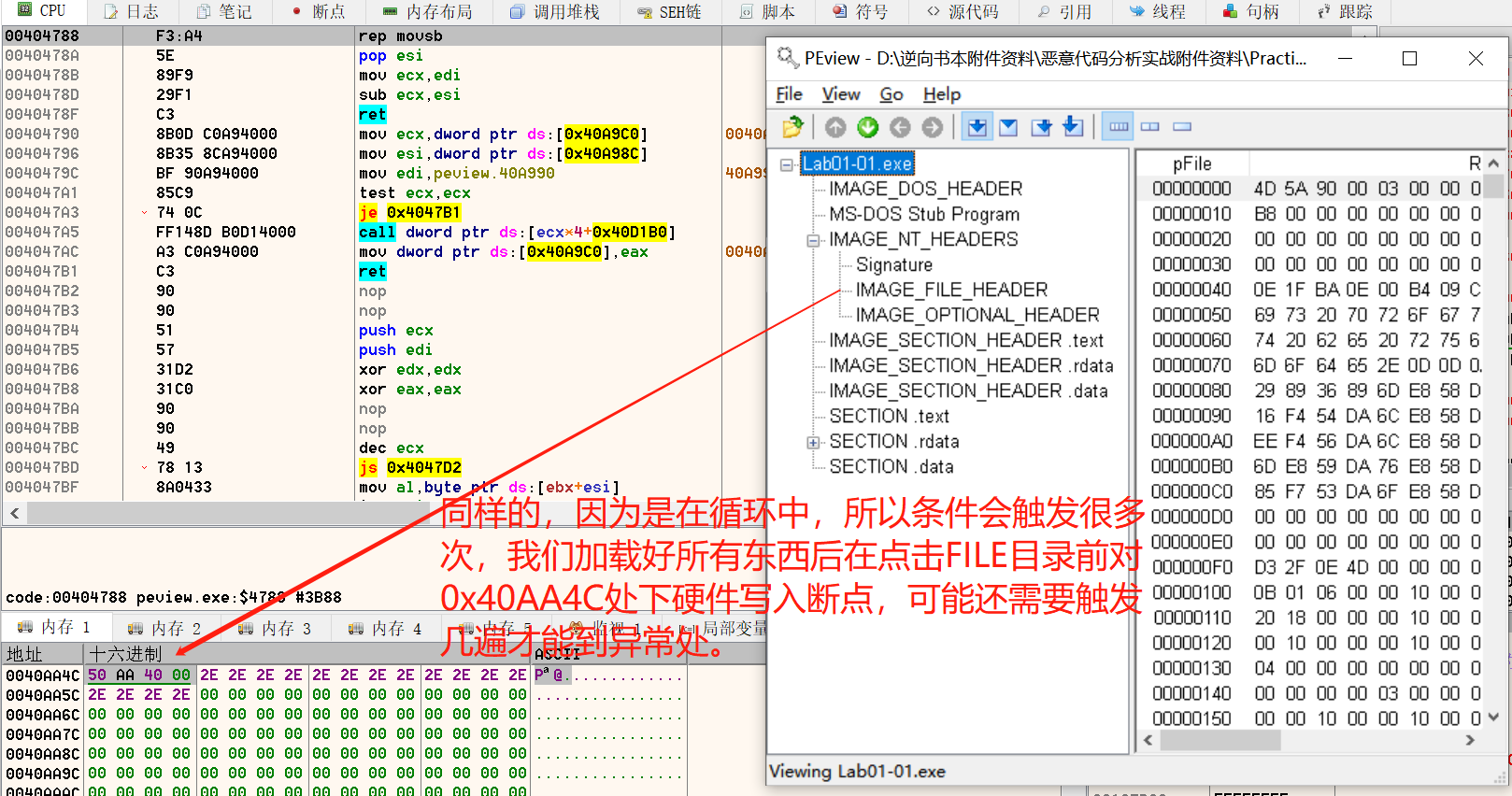The height and width of the screenshot is (796, 1512).
Task: Switch to the 调用堆栈 (Call Stack) tab
Action: tap(555, 11)
